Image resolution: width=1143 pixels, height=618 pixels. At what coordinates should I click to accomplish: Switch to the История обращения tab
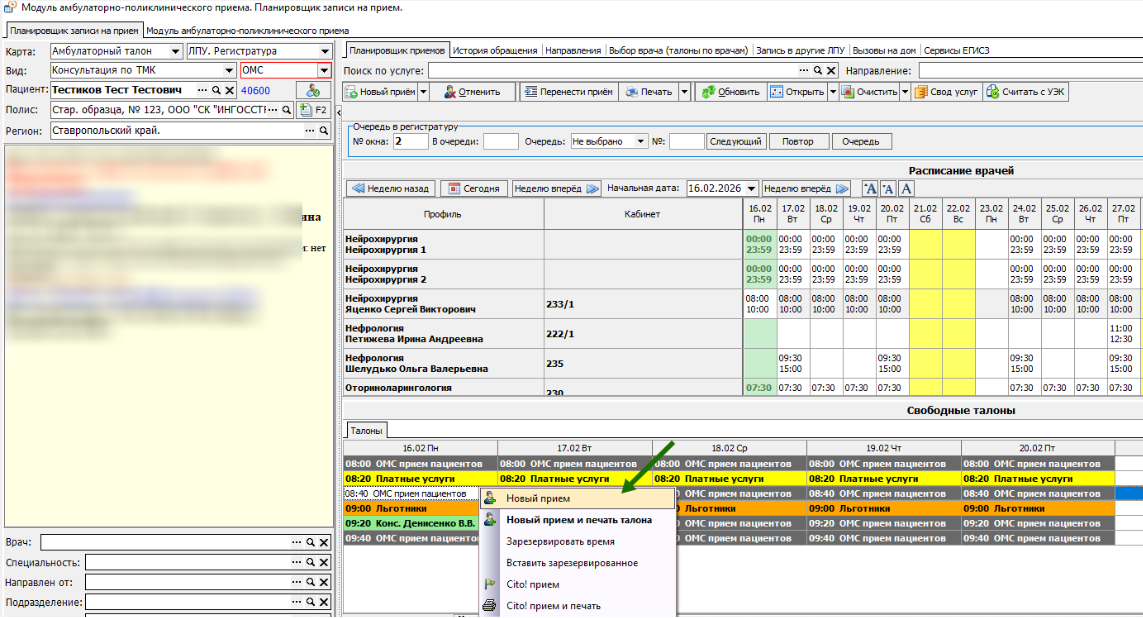click(495, 50)
